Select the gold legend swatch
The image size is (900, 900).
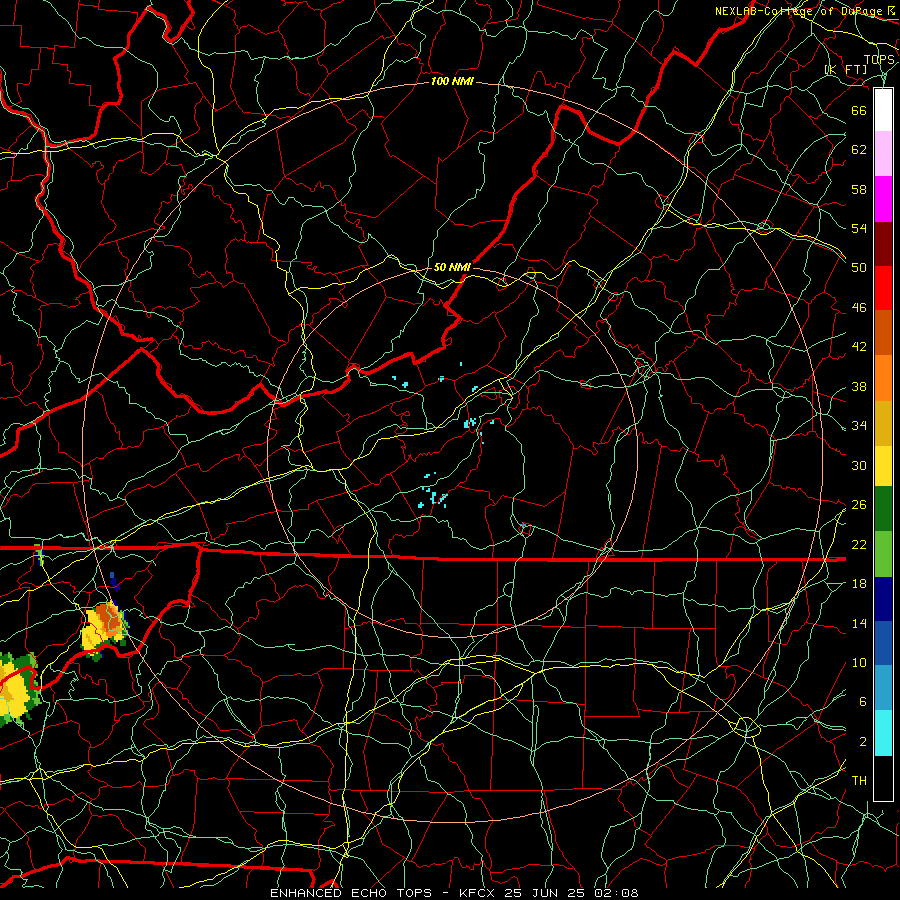[x=883, y=423]
